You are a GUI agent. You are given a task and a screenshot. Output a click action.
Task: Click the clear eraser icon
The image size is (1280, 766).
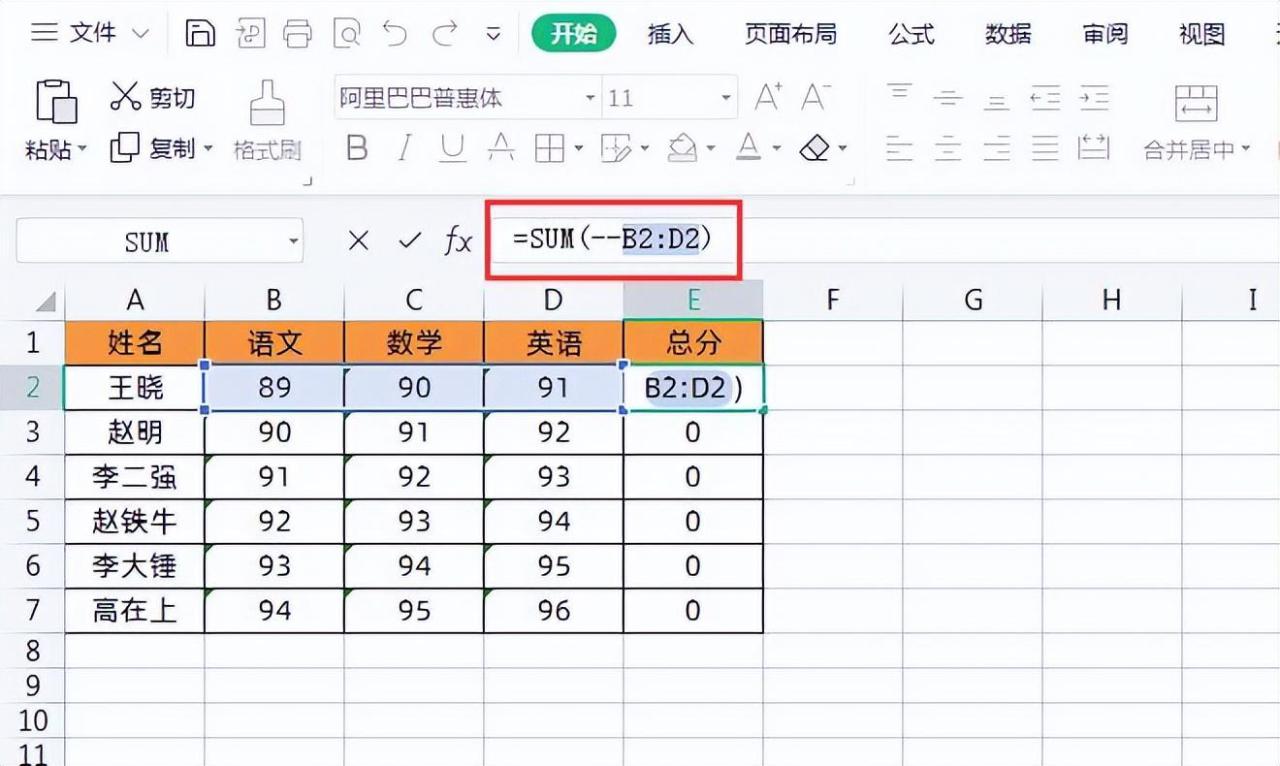[816, 149]
